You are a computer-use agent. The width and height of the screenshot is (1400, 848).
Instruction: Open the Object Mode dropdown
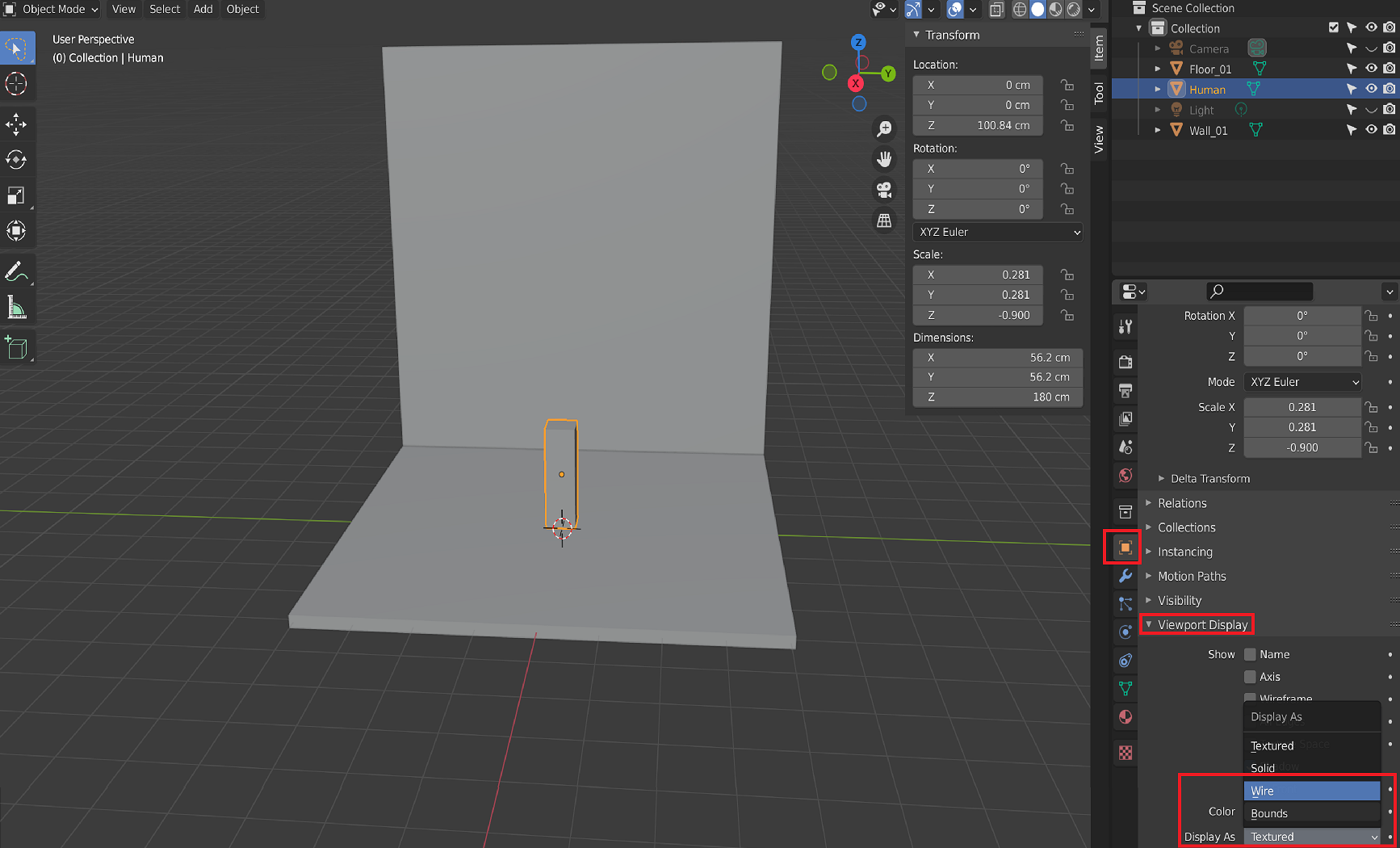(x=52, y=10)
